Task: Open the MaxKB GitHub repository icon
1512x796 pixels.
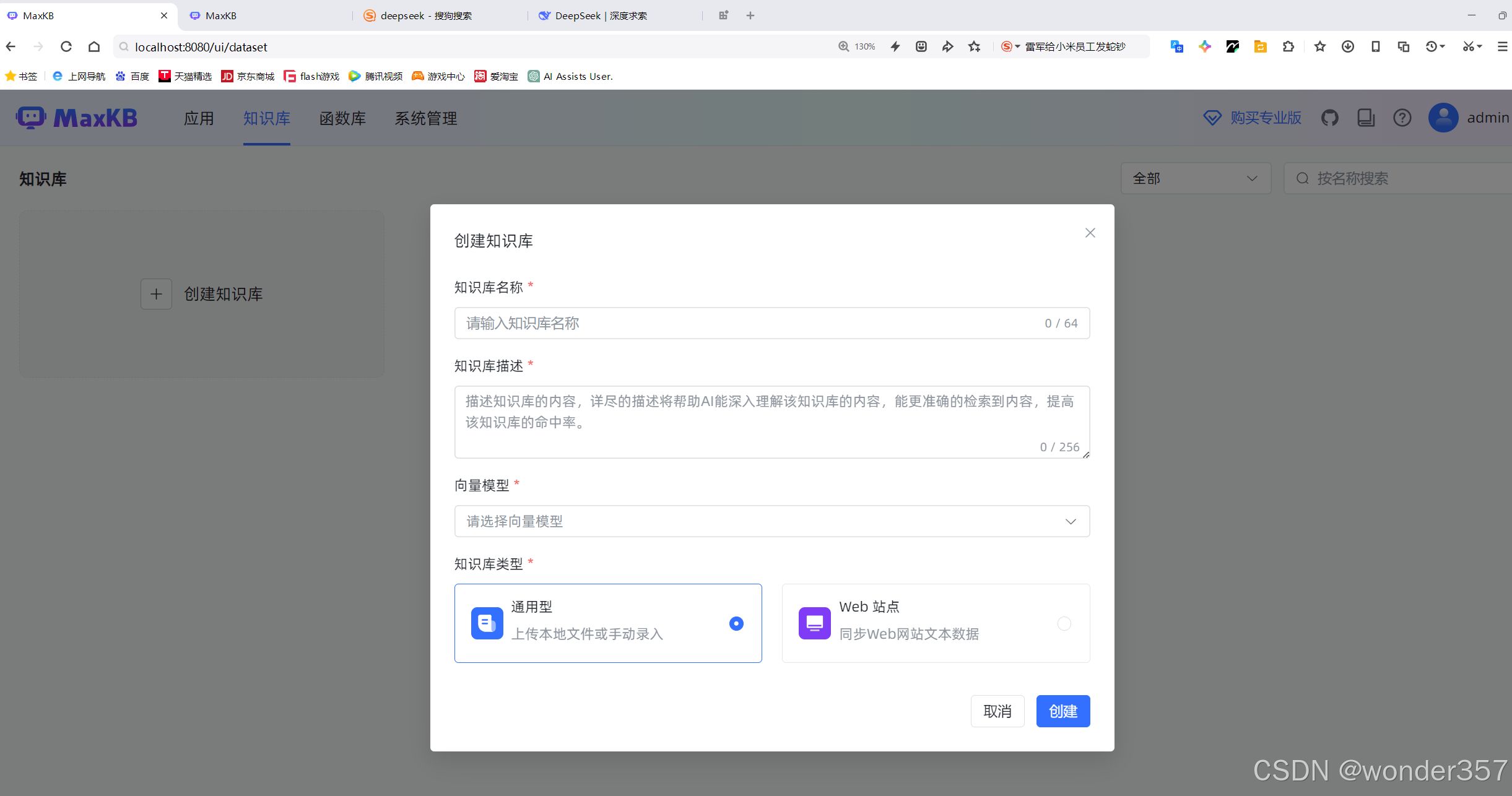Action: [1331, 118]
